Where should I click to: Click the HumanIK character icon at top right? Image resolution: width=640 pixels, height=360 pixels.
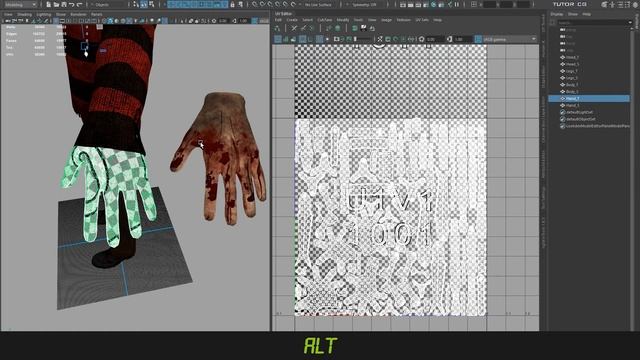click(x=613, y=4)
